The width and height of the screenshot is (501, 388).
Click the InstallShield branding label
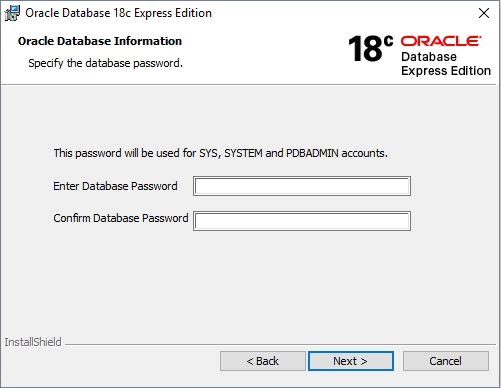[x=33, y=342]
